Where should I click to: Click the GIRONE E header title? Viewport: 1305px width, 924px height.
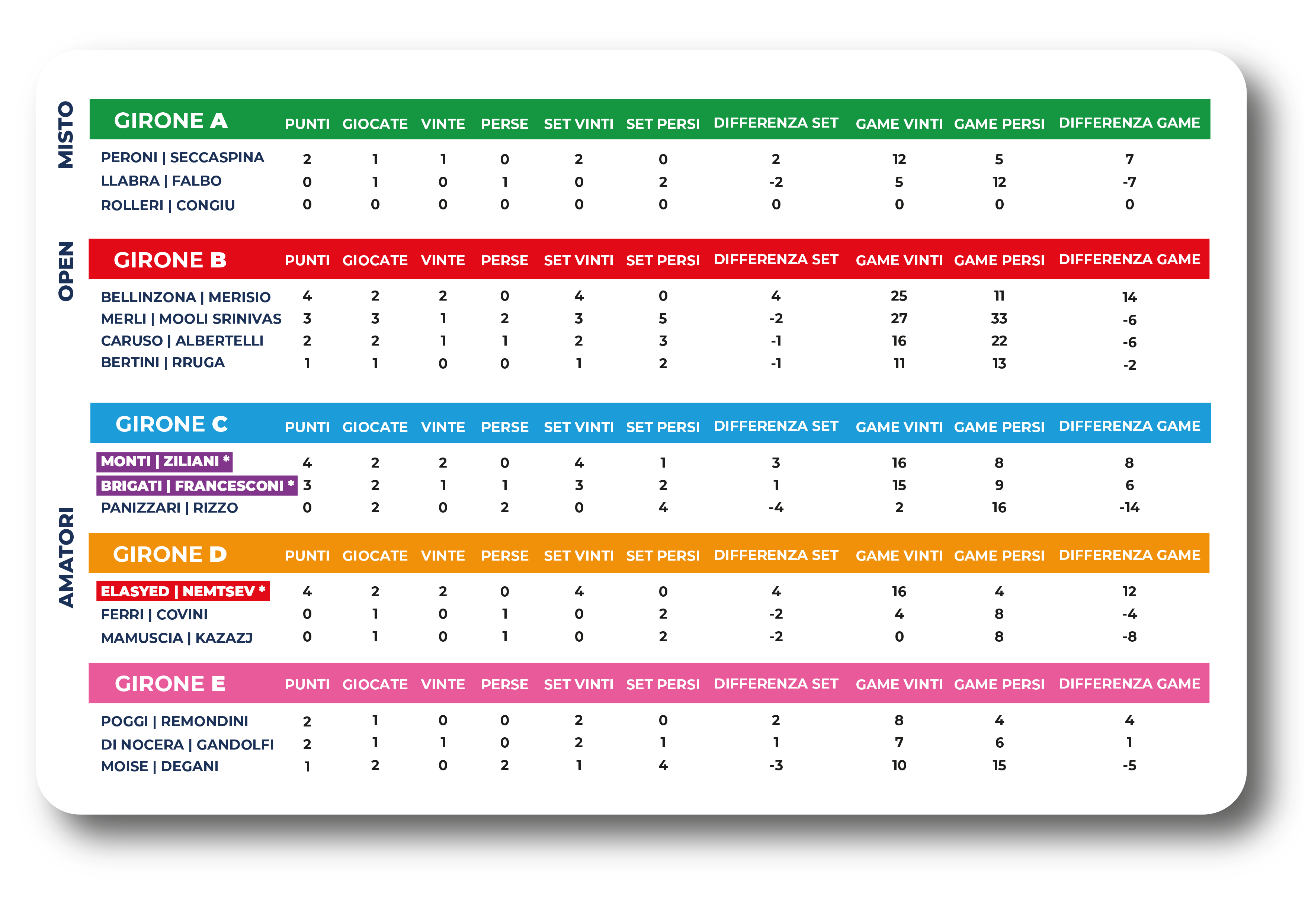tap(170, 683)
